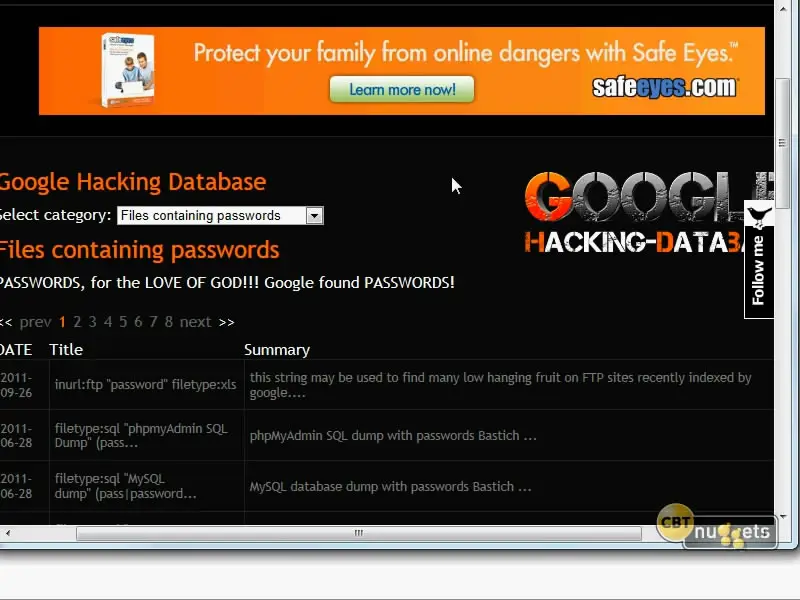
Task: Click the vertical scrollbar up arrow
Action: [x=783, y=8]
